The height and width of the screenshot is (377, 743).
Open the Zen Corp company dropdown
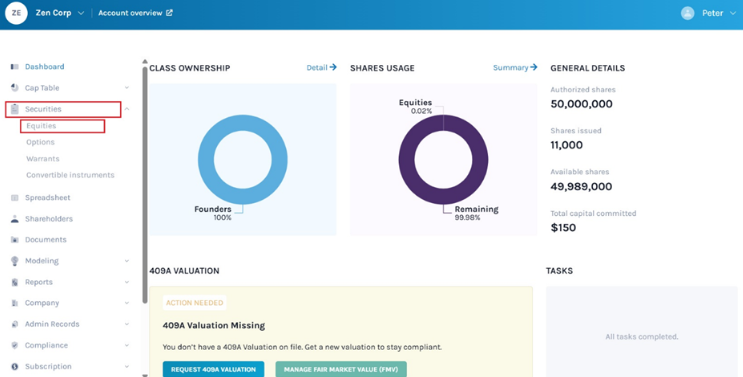click(81, 13)
